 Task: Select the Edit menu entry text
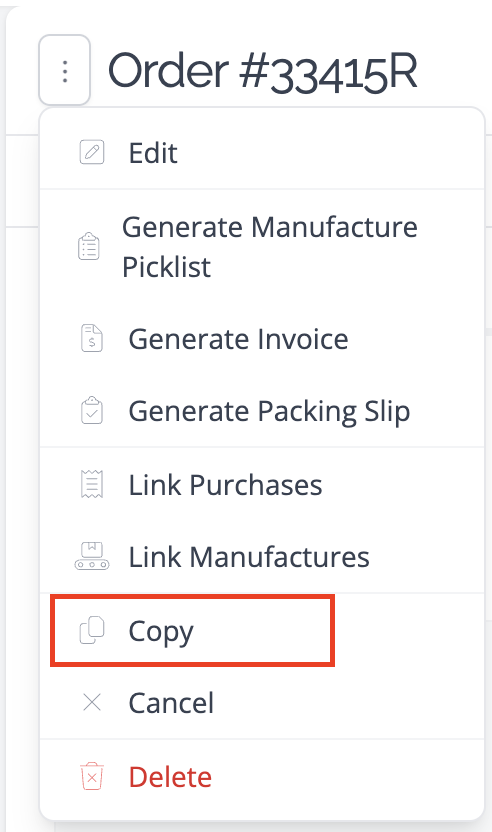click(153, 153)
